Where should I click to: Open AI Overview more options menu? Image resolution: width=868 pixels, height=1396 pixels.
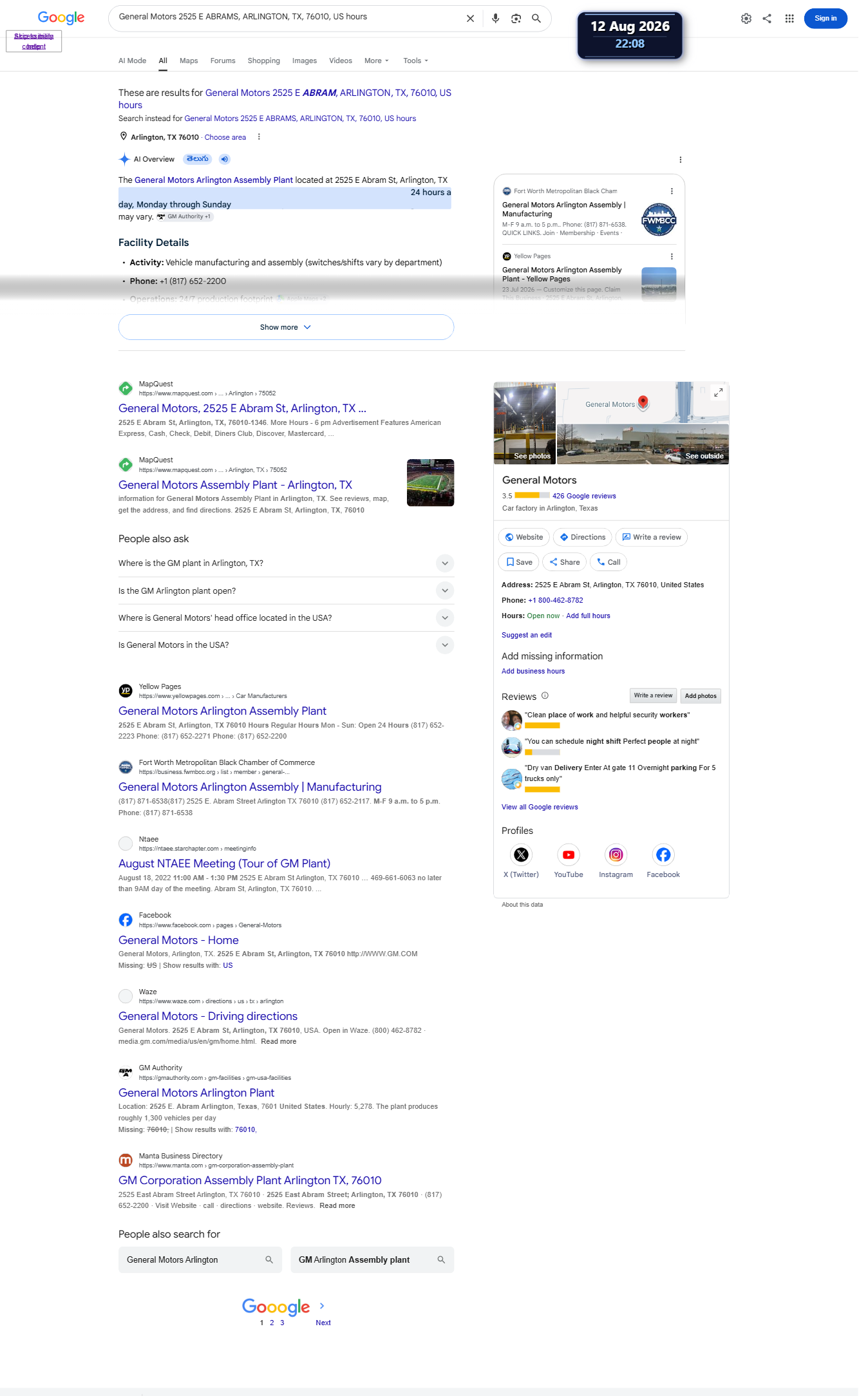point(680,160)
